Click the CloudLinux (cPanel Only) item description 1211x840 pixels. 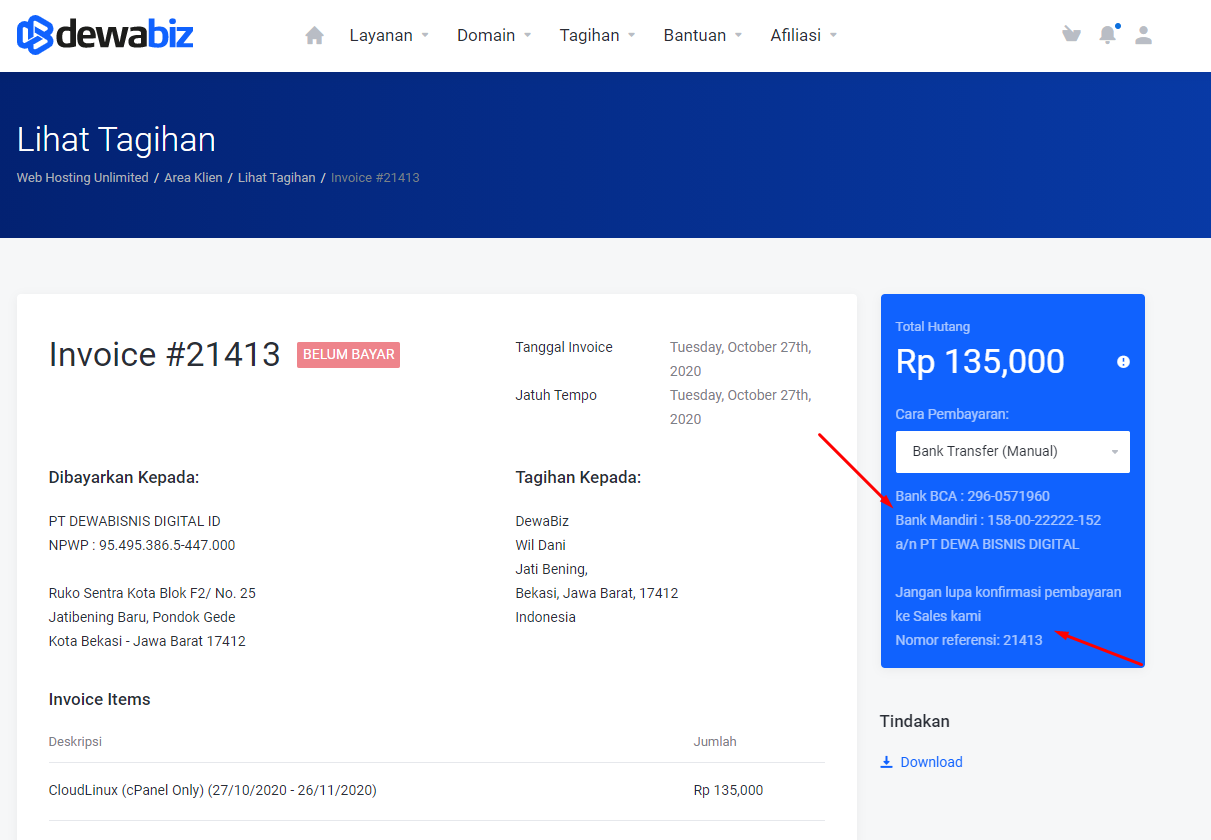[213, 790]
